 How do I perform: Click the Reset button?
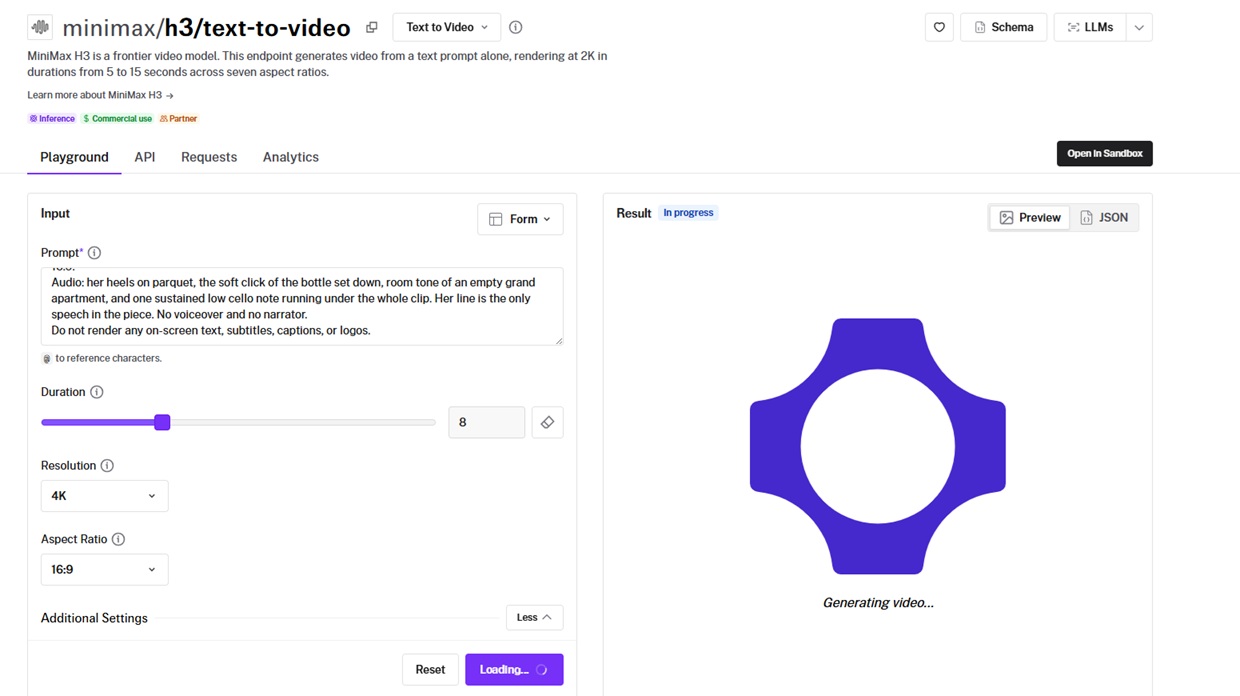tap(430, 669)
